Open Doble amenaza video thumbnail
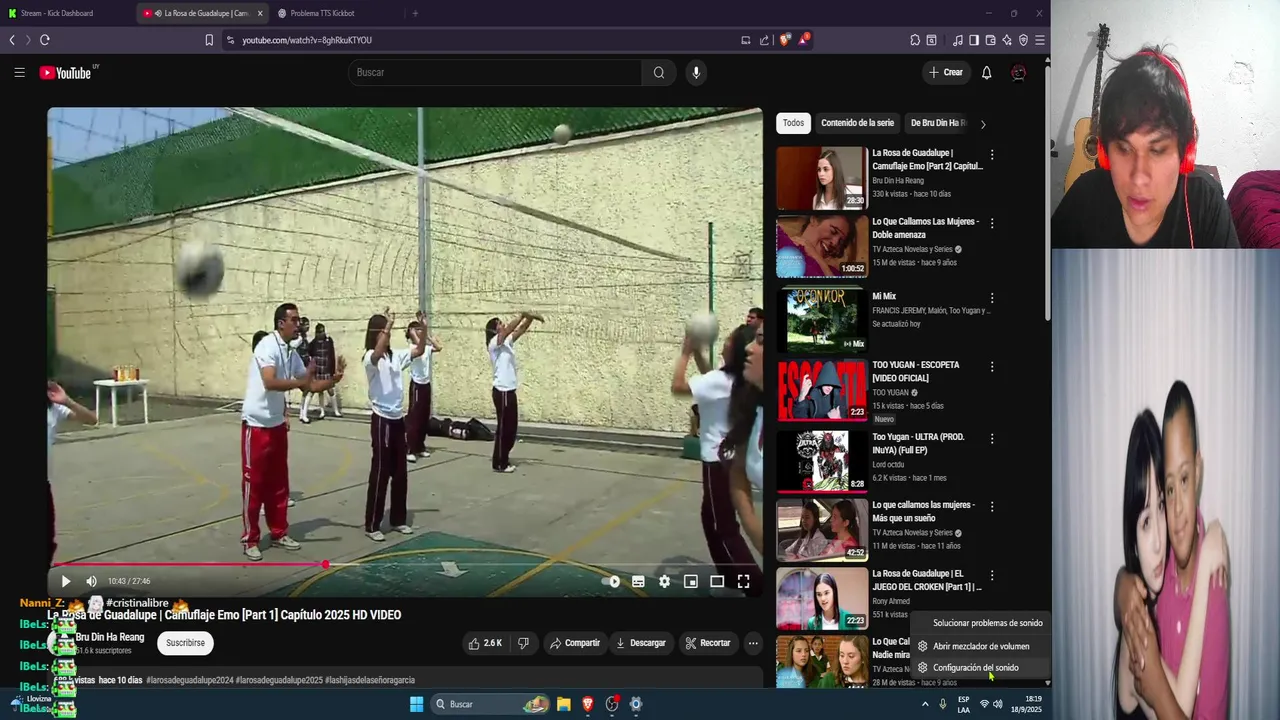 (822, 247)
